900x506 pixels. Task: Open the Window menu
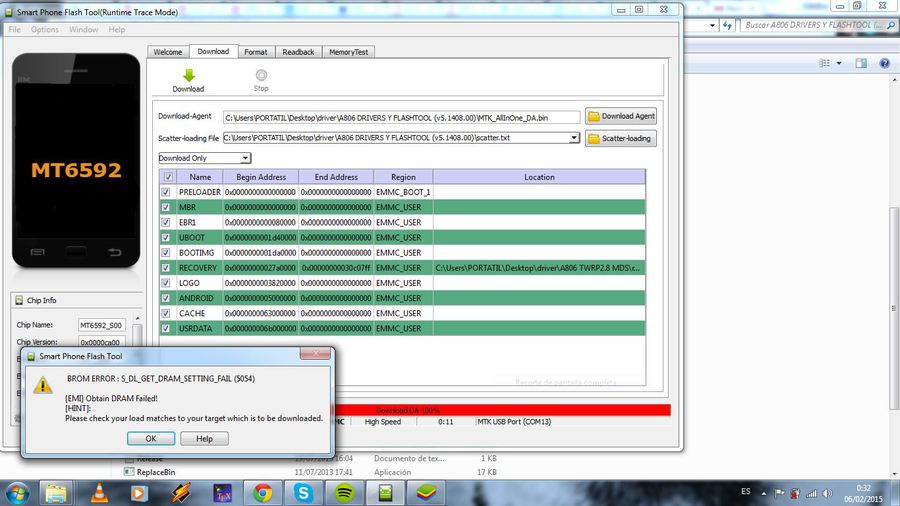click(x=83, y=29)
